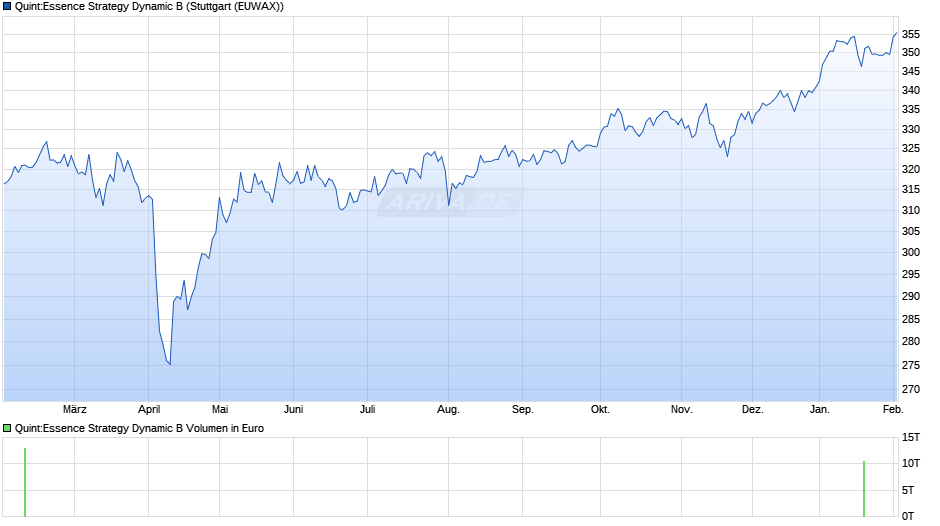Click the blue legend square for Quint:Essence Strategy
This screenshot has width=940, height=526.
tap(7, 7)
